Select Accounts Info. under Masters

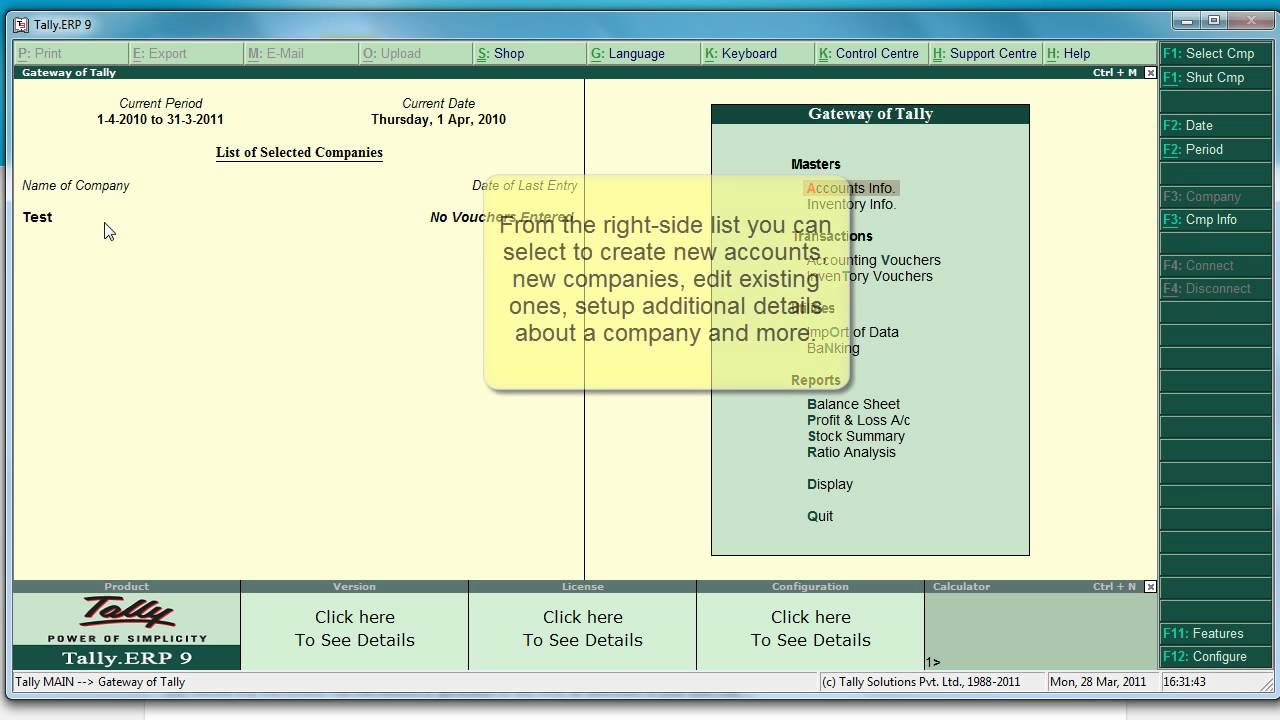[852, 188]
